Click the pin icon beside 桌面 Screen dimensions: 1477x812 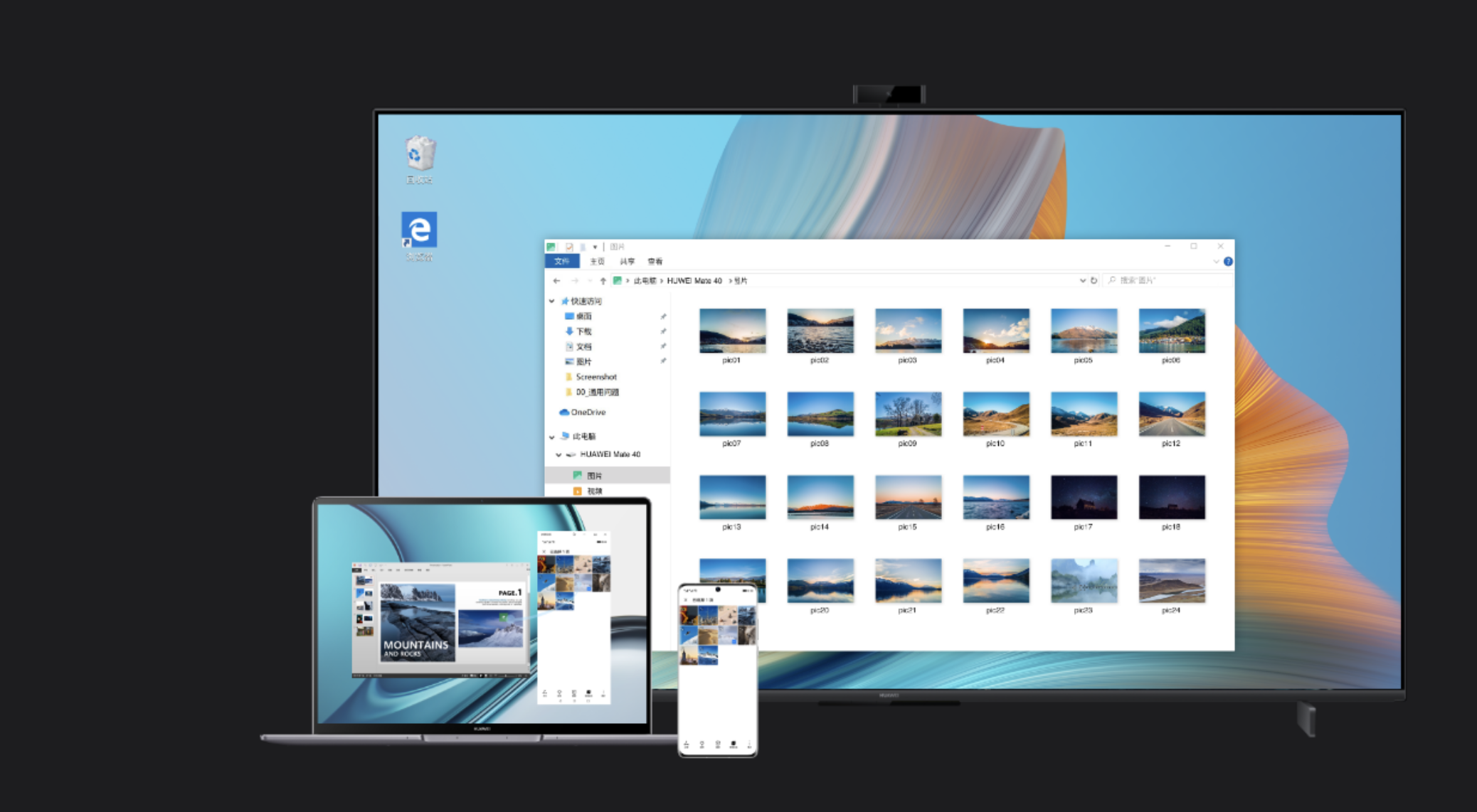click(x=663, y=316)
